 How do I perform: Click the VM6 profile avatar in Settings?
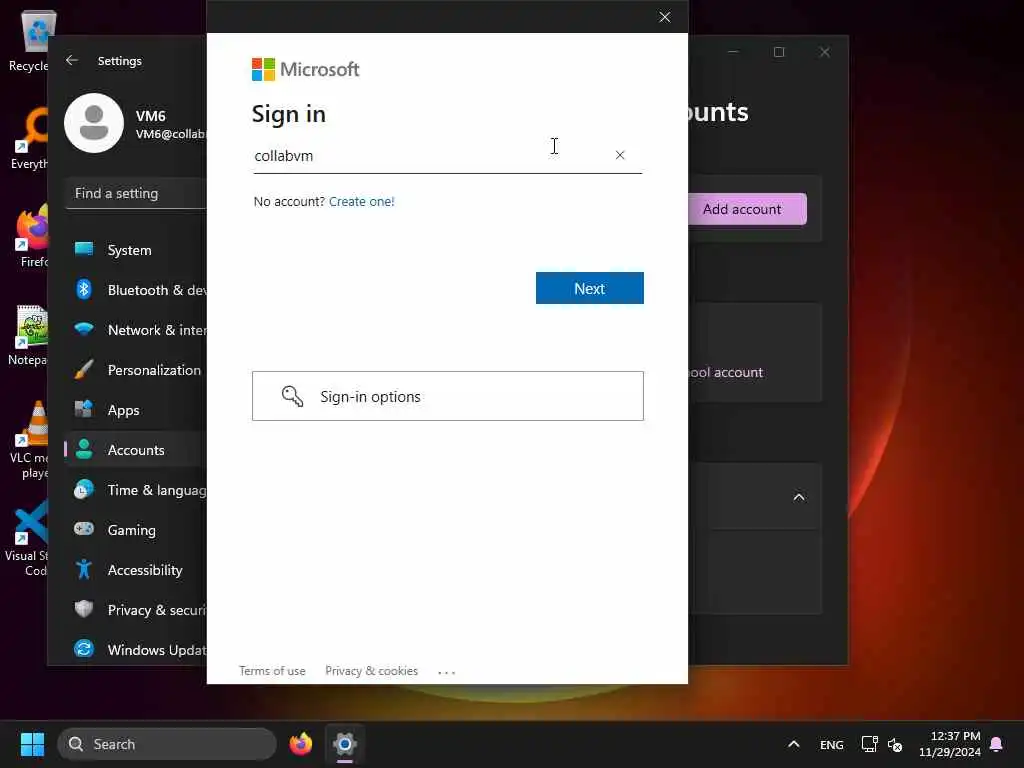tap(94, 123)
